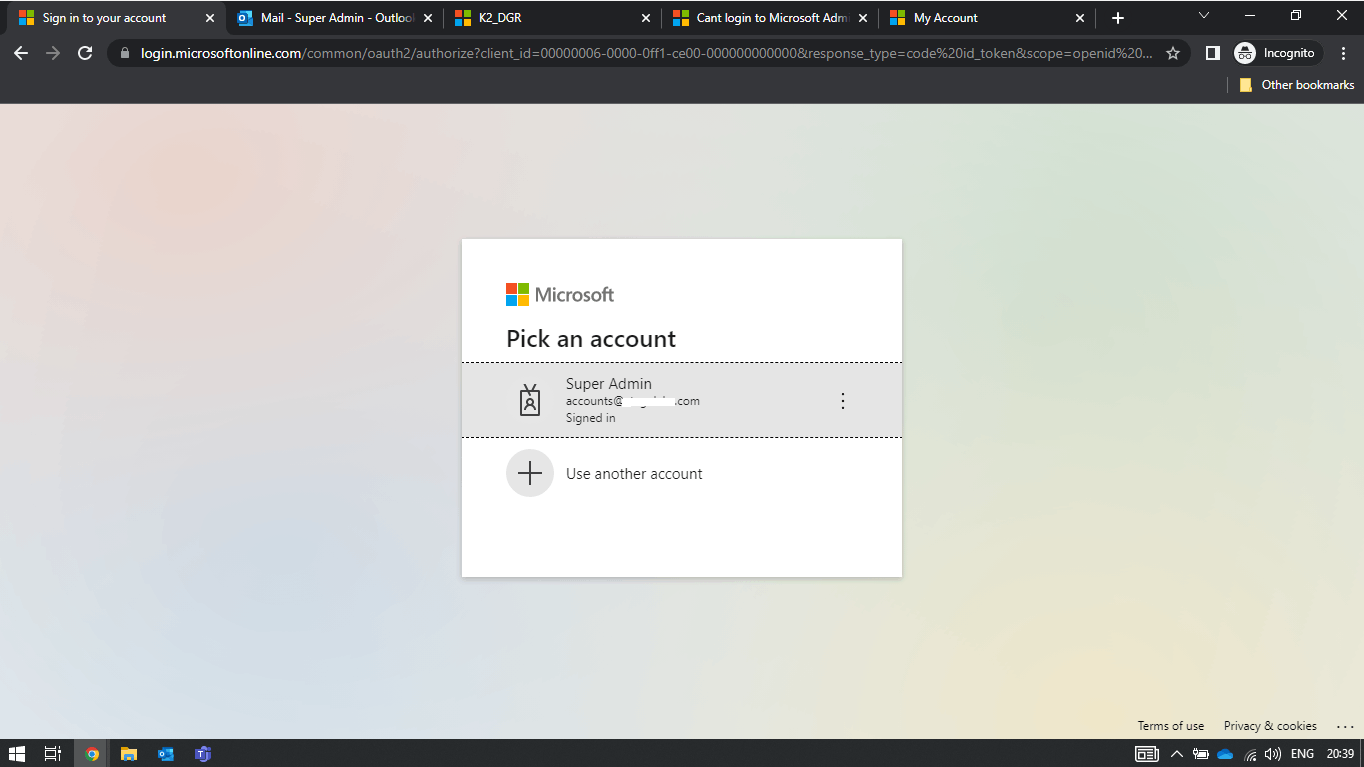Open the Chrome three-dot menu
The width and height of the screenshot is (1364, 767).
1343,53
